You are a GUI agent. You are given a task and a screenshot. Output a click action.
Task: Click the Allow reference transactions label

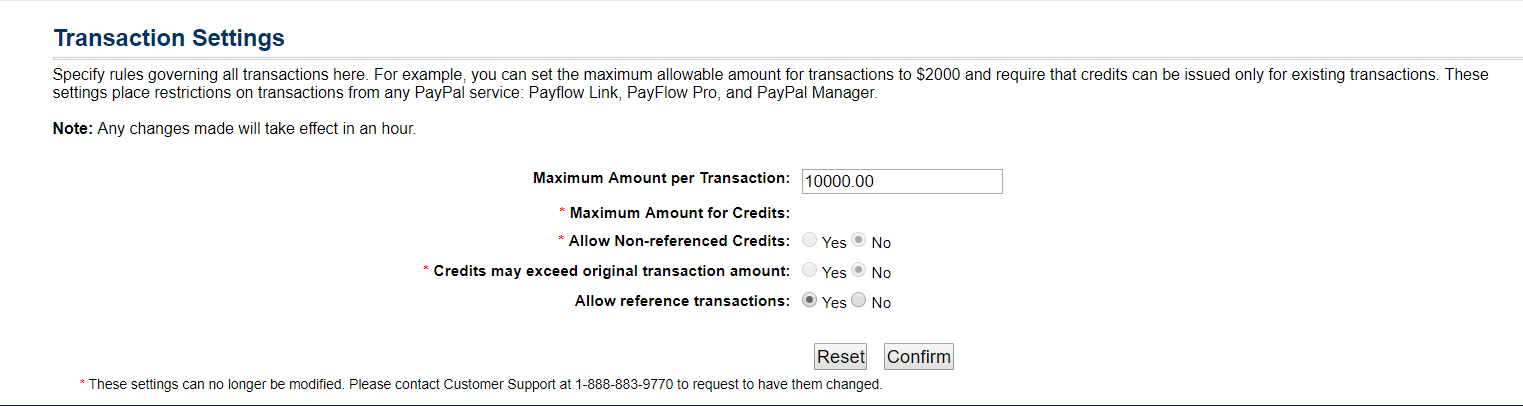click(682, 301)
